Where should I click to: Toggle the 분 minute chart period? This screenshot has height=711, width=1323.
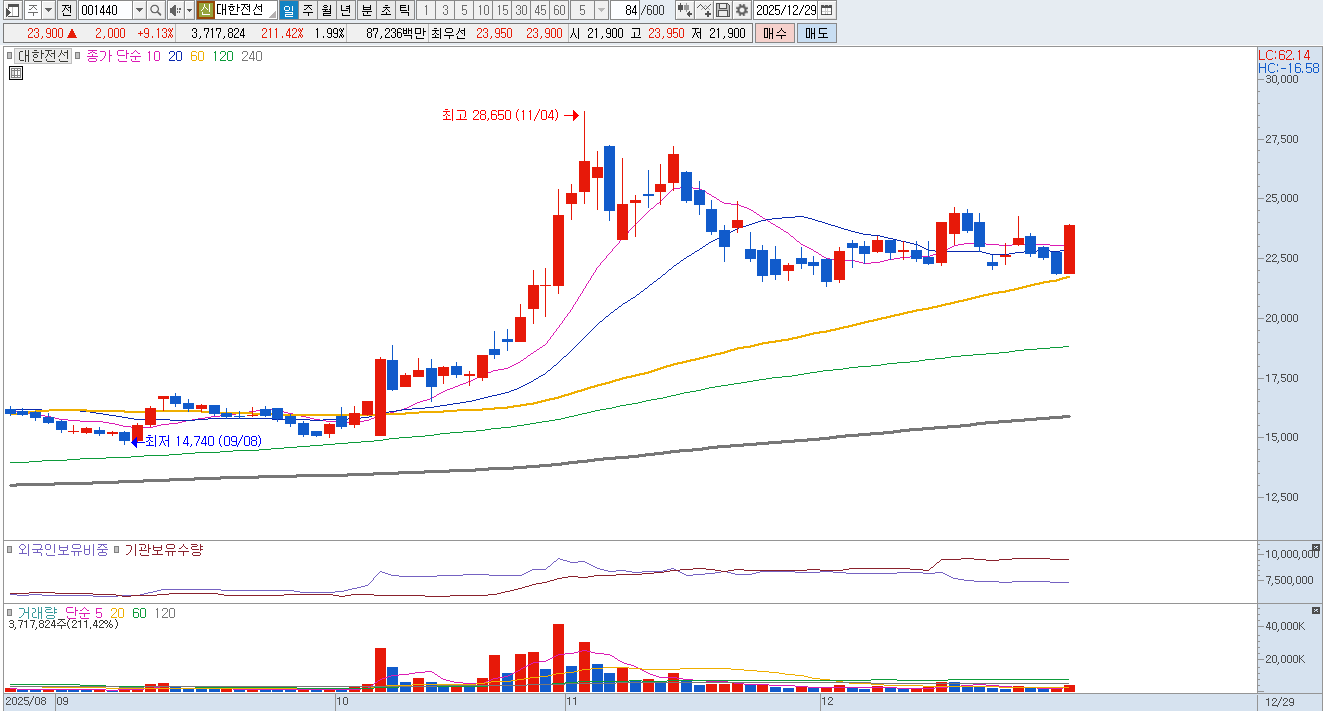tap(366, 10)
